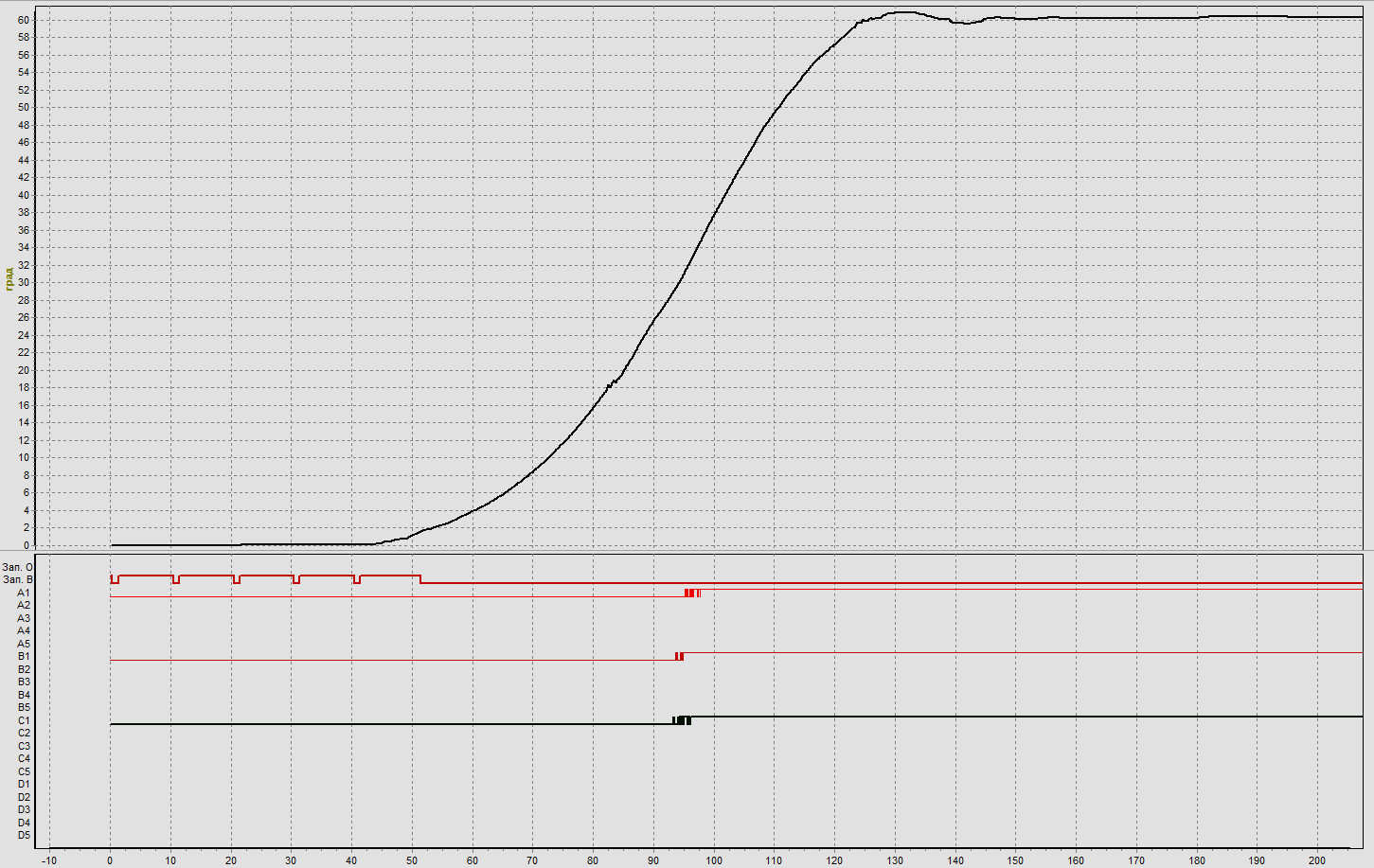Pick the 90 tick on horizontal time axis
The width and height of the screenshot is (1374, 868).
pos(653,860)
